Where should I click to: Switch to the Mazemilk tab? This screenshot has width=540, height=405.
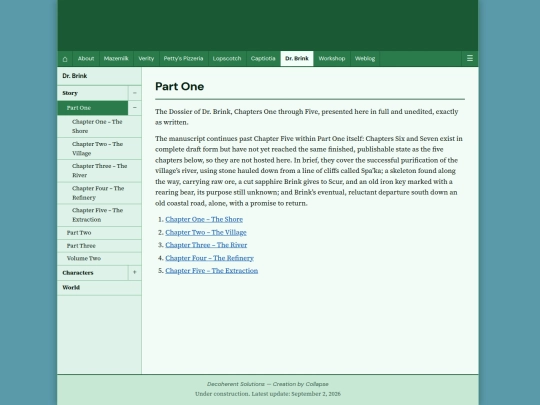(116, 59)
